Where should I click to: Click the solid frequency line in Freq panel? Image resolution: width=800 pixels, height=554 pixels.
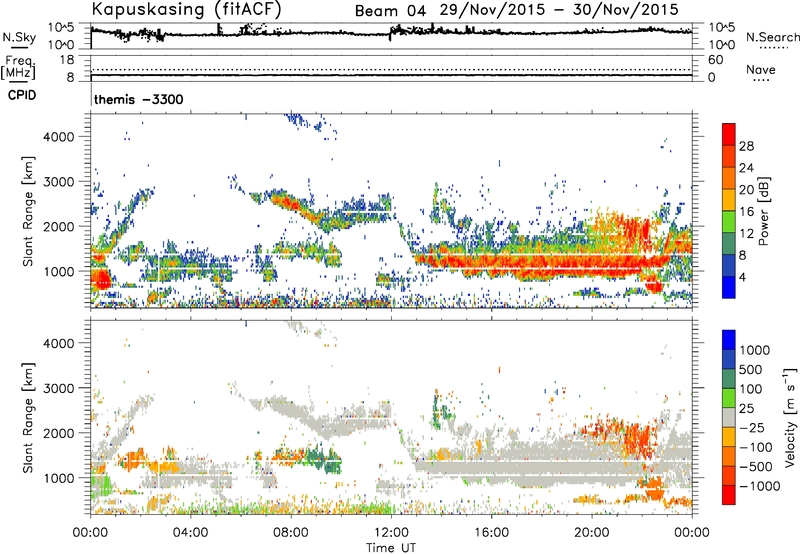391,75
